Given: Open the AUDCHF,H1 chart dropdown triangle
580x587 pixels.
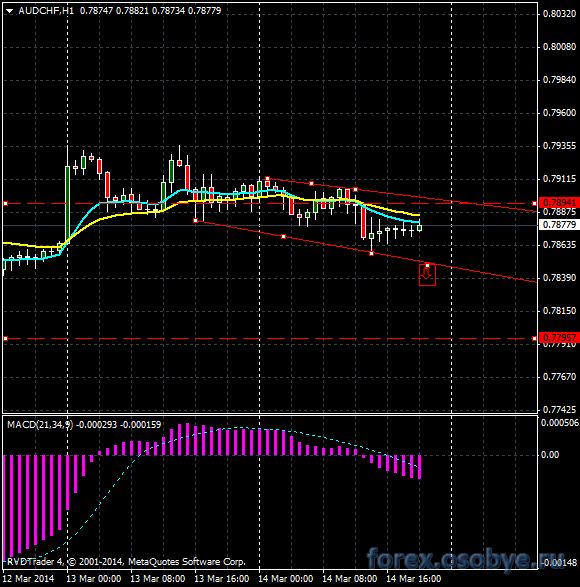Looking at the screenshot, I should pyautogui.click(x=9, y=11).
